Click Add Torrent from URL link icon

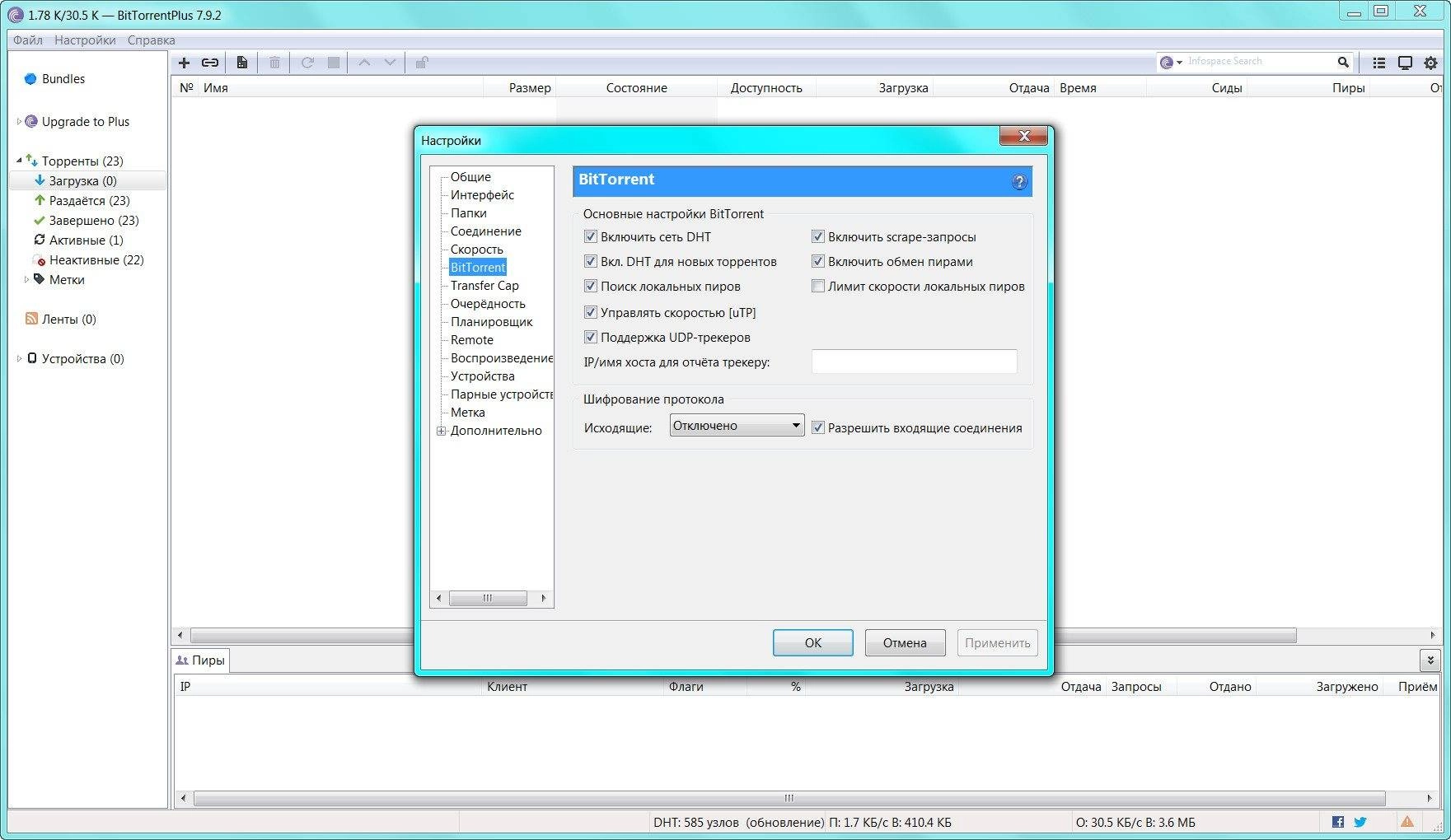click(210, 63)
